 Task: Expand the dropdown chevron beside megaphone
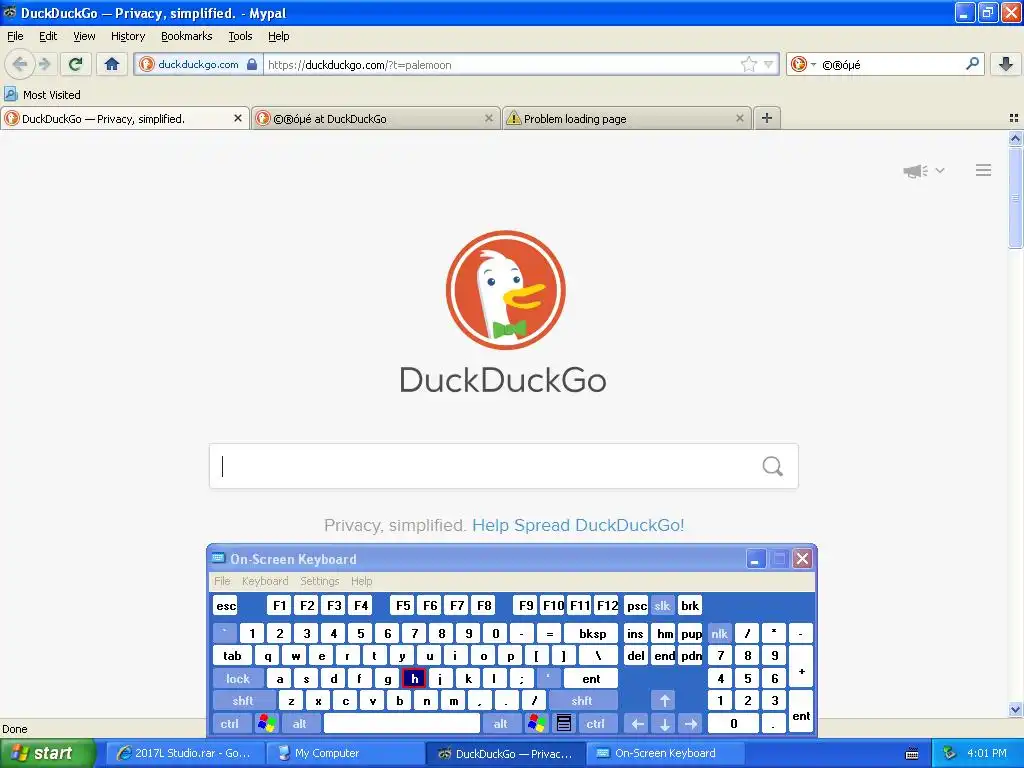[940, 170]
